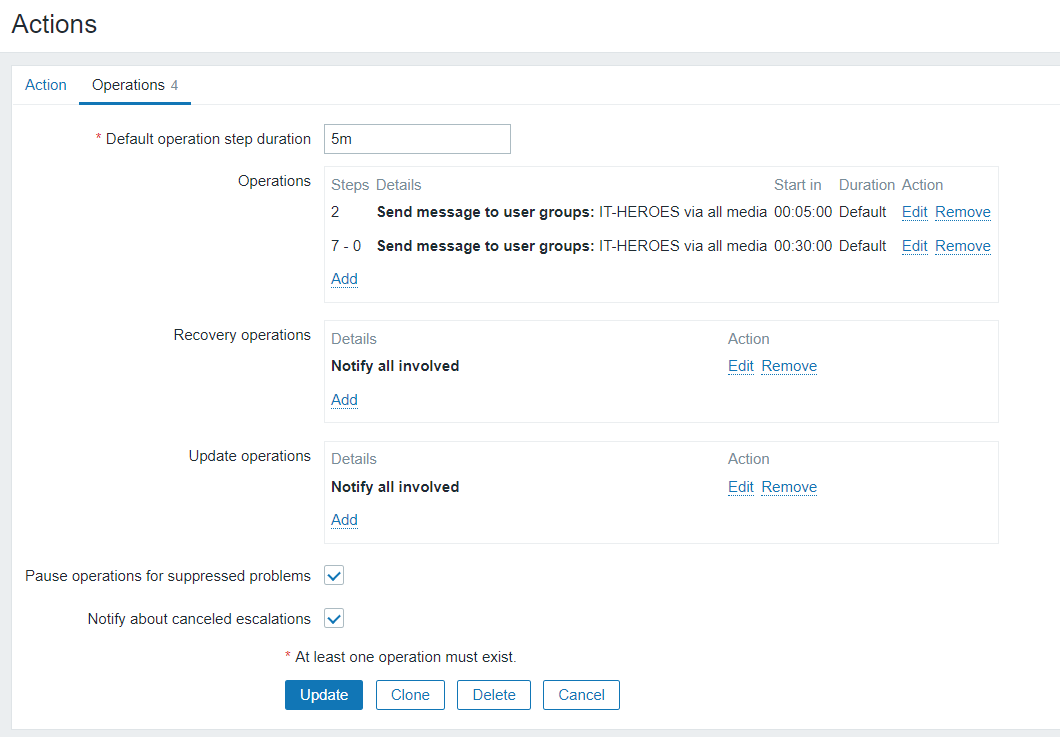The width and height of the screenshot is (1060, 737).
Task: Add a new recovery operation
Action: coord(344,400)
